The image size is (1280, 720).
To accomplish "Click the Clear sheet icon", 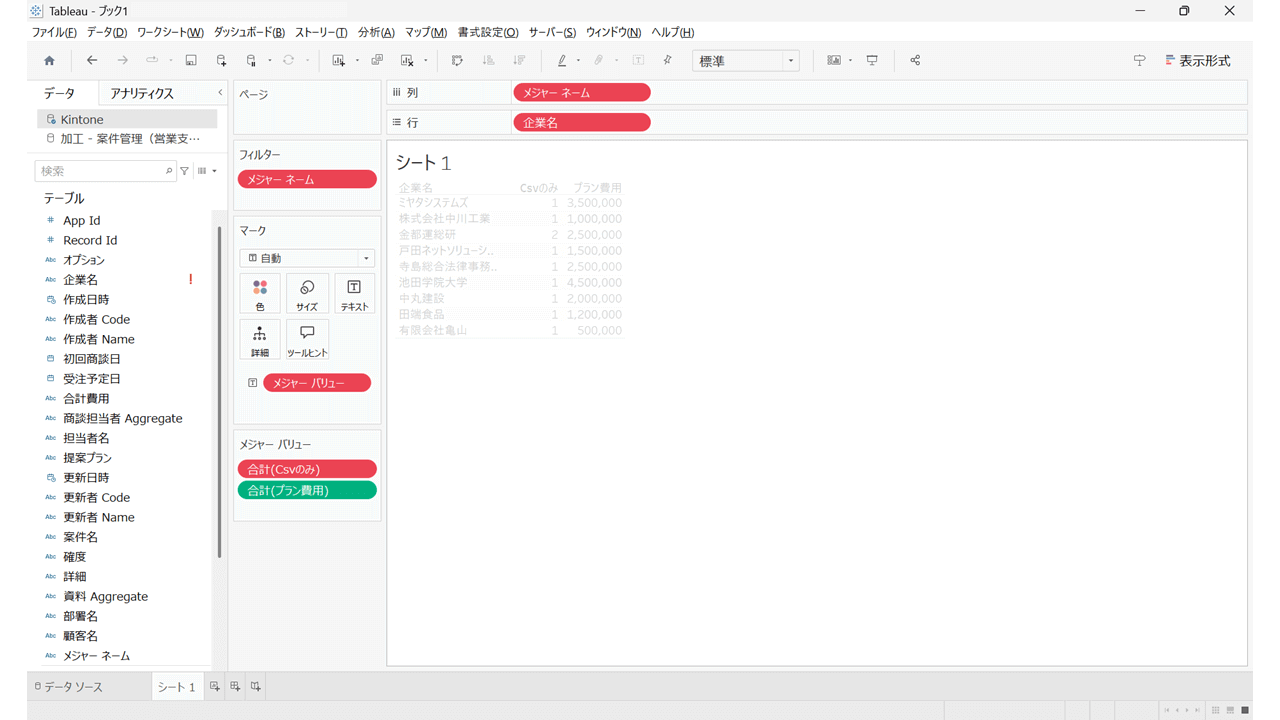I will point(407,61).
